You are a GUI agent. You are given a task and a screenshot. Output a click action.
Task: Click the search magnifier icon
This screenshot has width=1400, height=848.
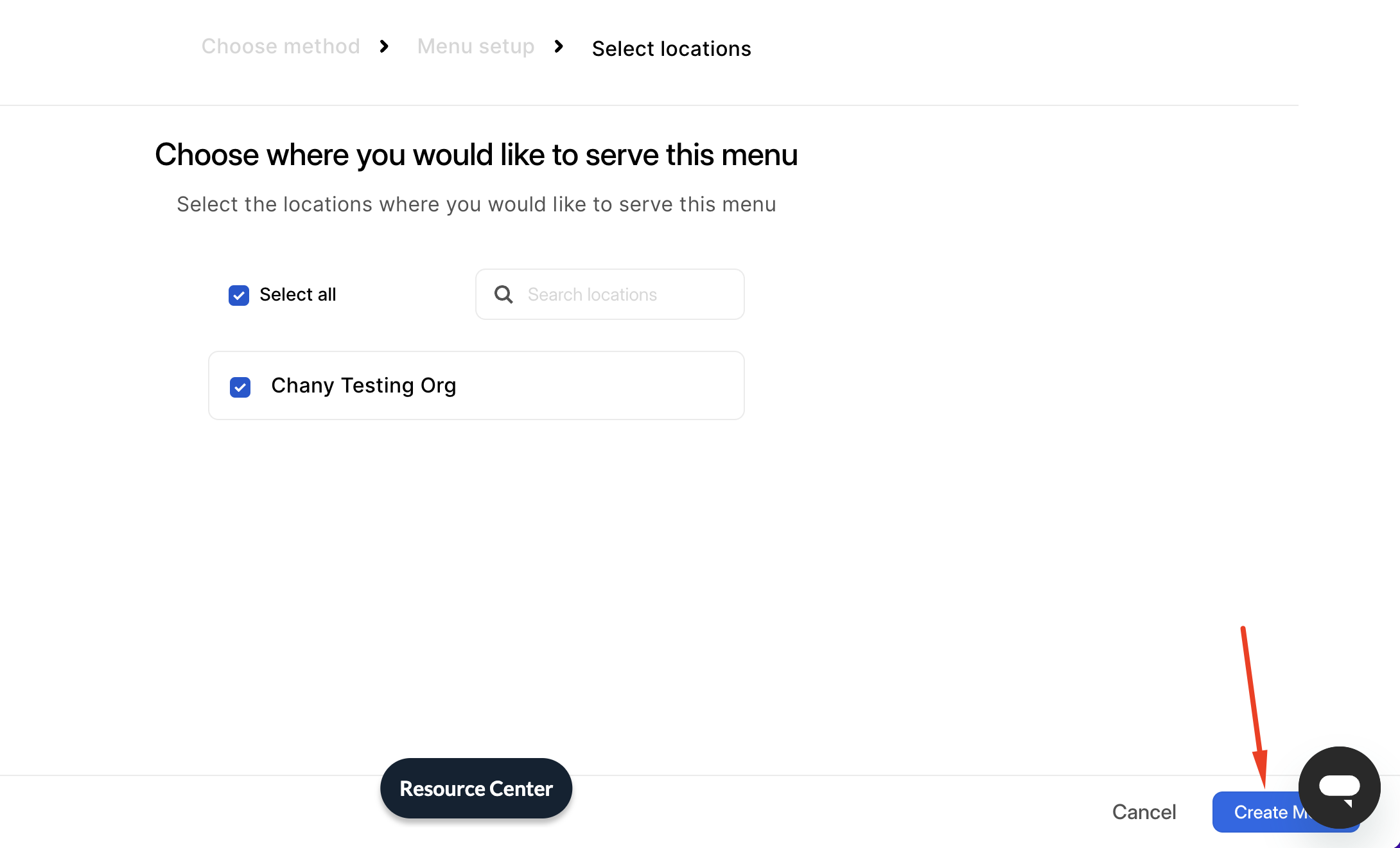[503, 294]
